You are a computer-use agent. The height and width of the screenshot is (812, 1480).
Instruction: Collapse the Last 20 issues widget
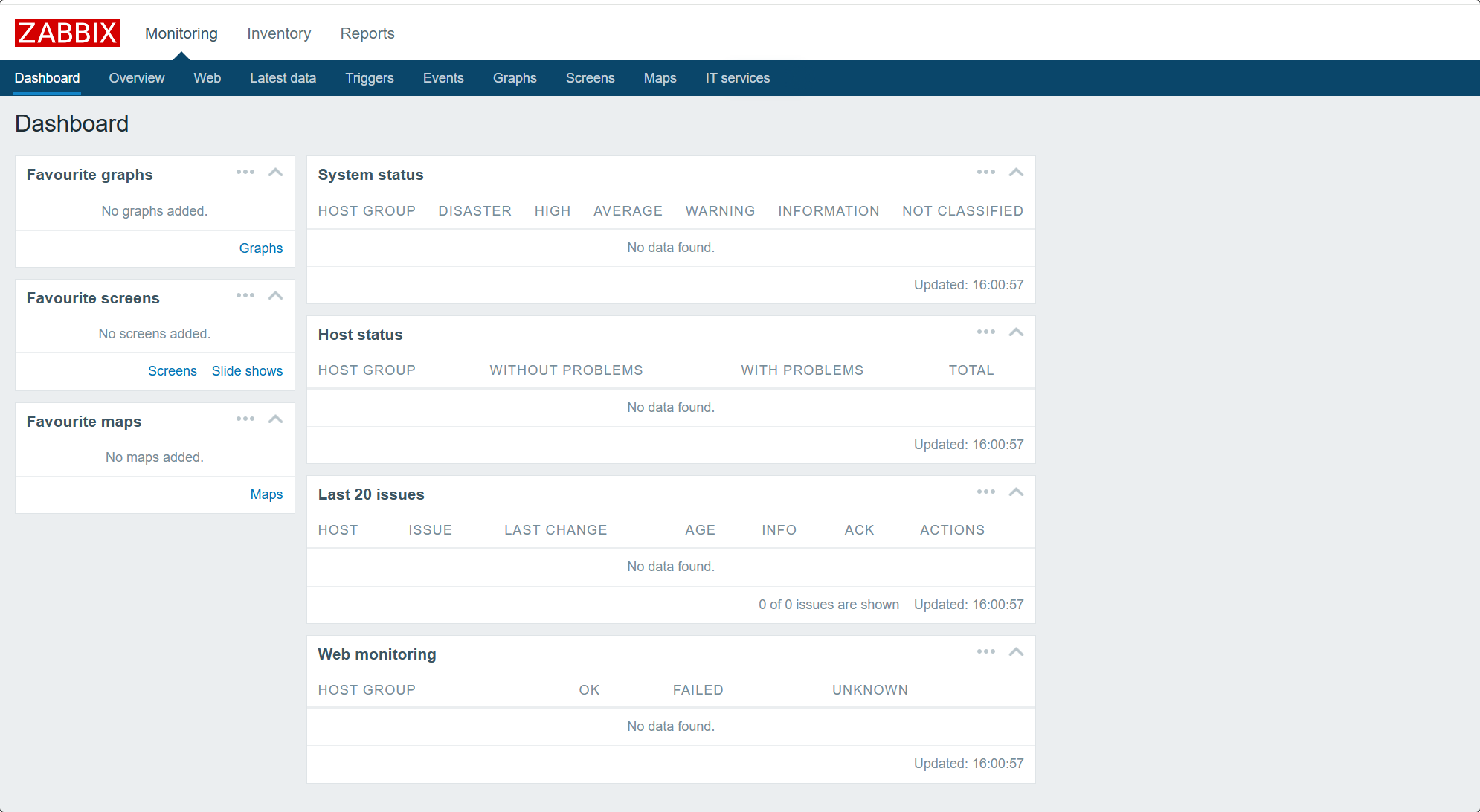(1017, 492)
